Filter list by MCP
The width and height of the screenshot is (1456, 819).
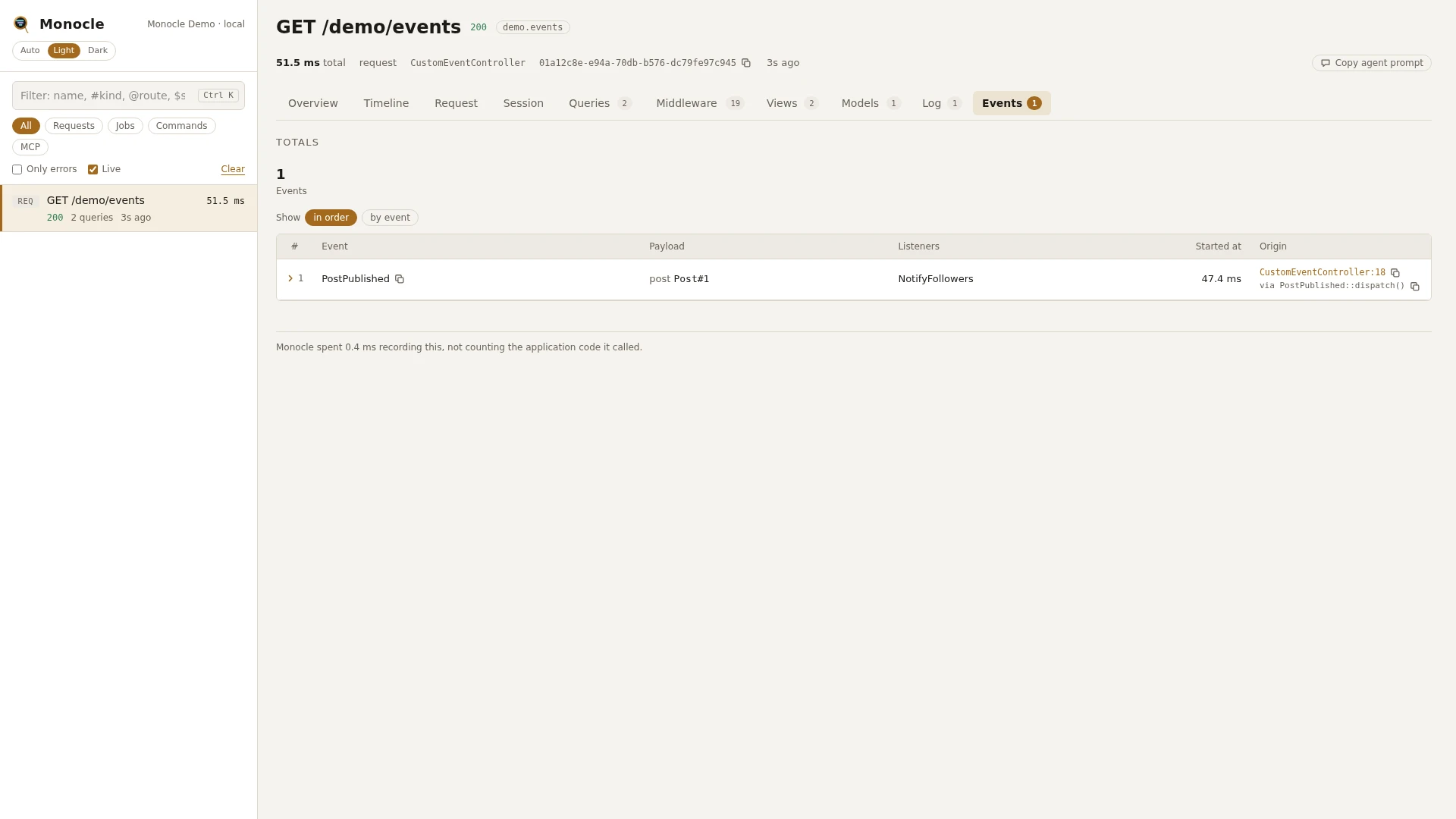30,147
